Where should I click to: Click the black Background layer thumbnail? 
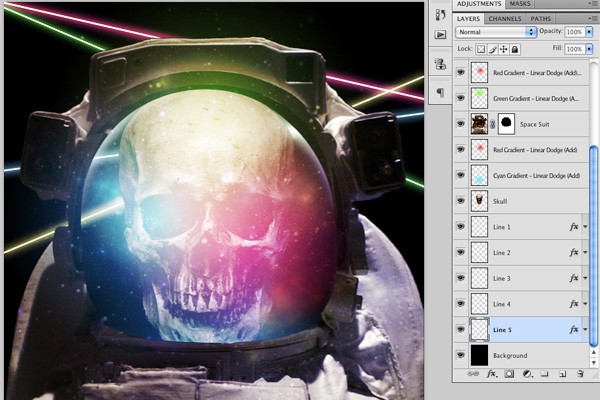click(x=479, y=355)
